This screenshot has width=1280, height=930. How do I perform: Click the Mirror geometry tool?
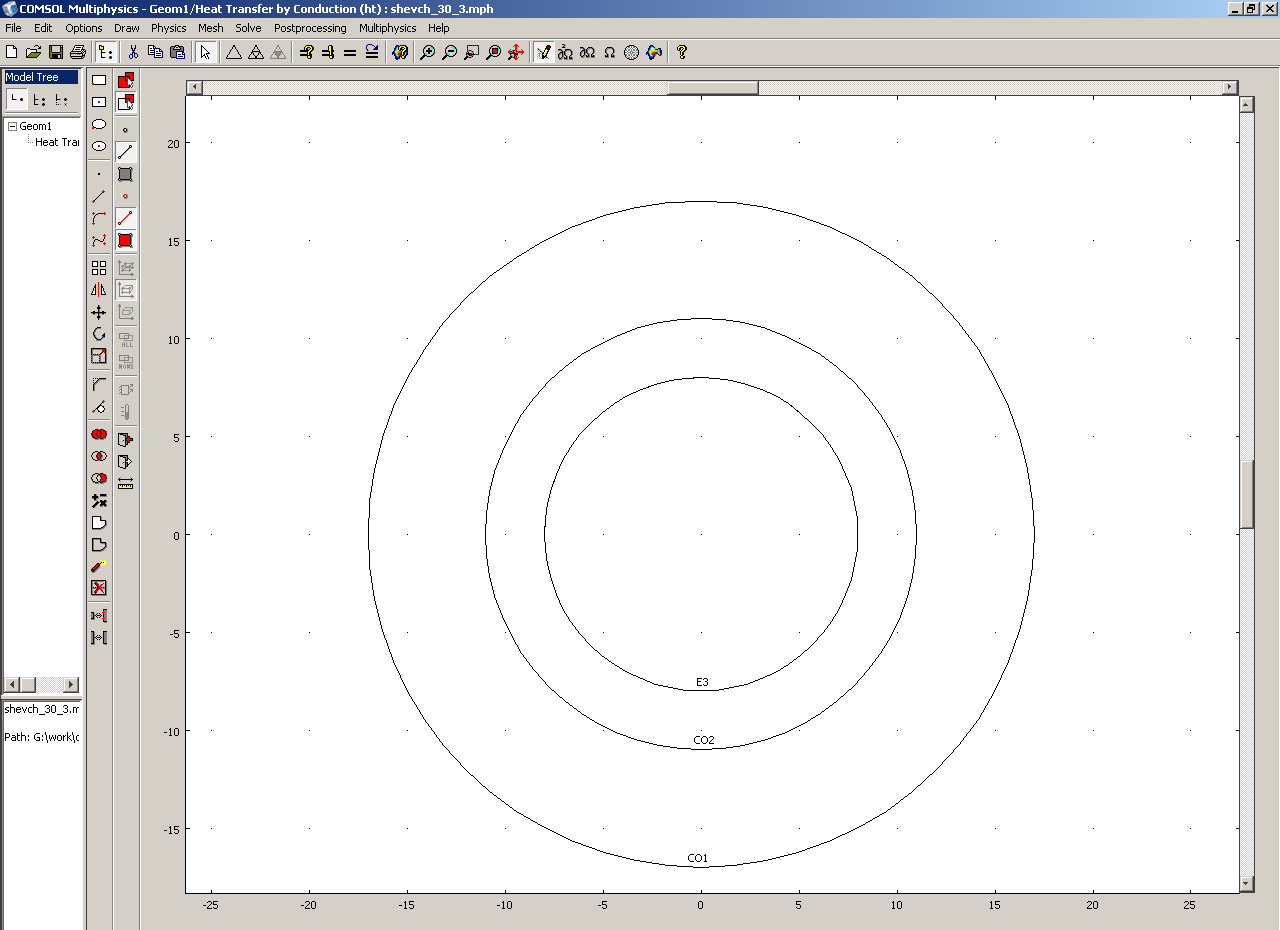point(99,290)
